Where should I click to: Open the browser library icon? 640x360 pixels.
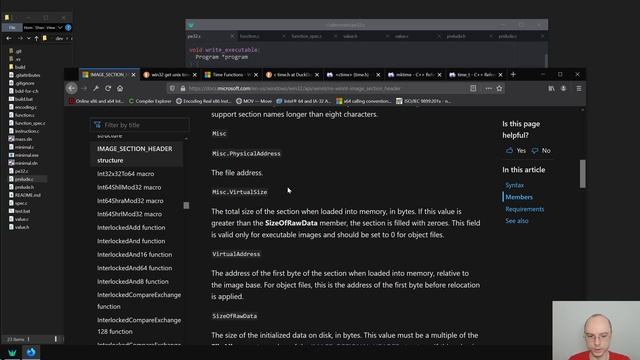[551, 88]
